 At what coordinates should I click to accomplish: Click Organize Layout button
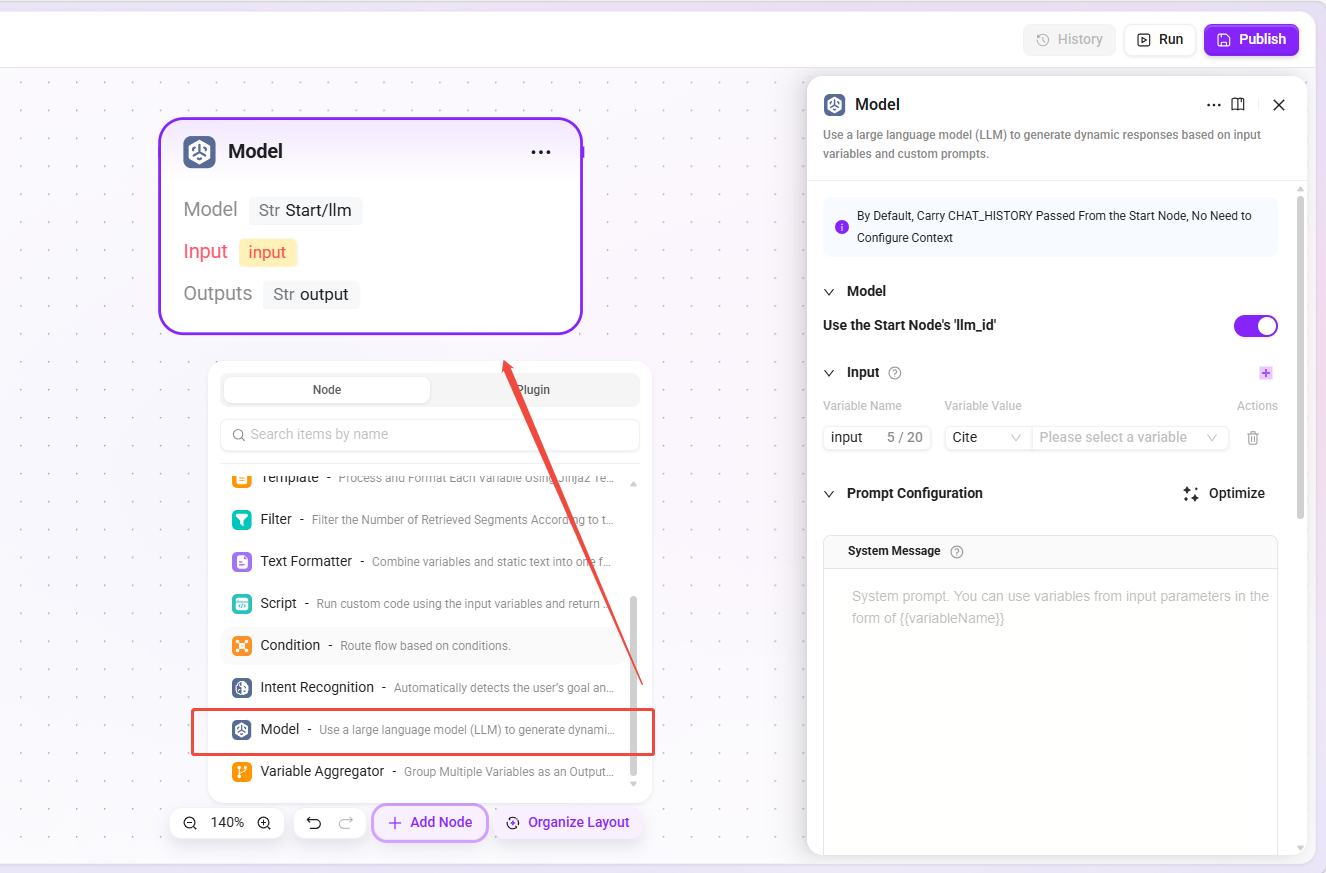[x=568, y=823]
